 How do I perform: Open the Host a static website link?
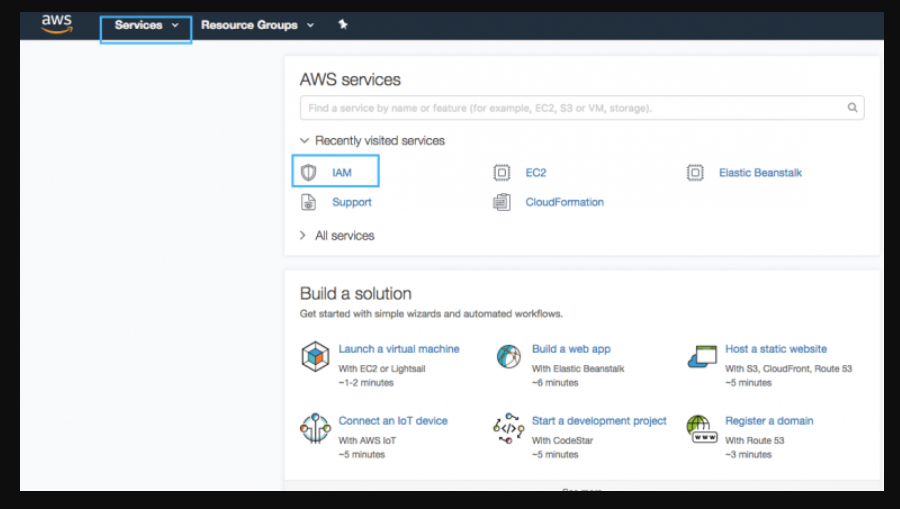776,349
